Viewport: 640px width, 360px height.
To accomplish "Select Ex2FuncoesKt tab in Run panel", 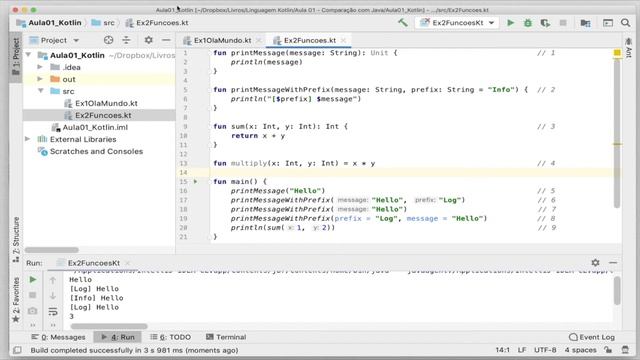I will pos(93,263).
